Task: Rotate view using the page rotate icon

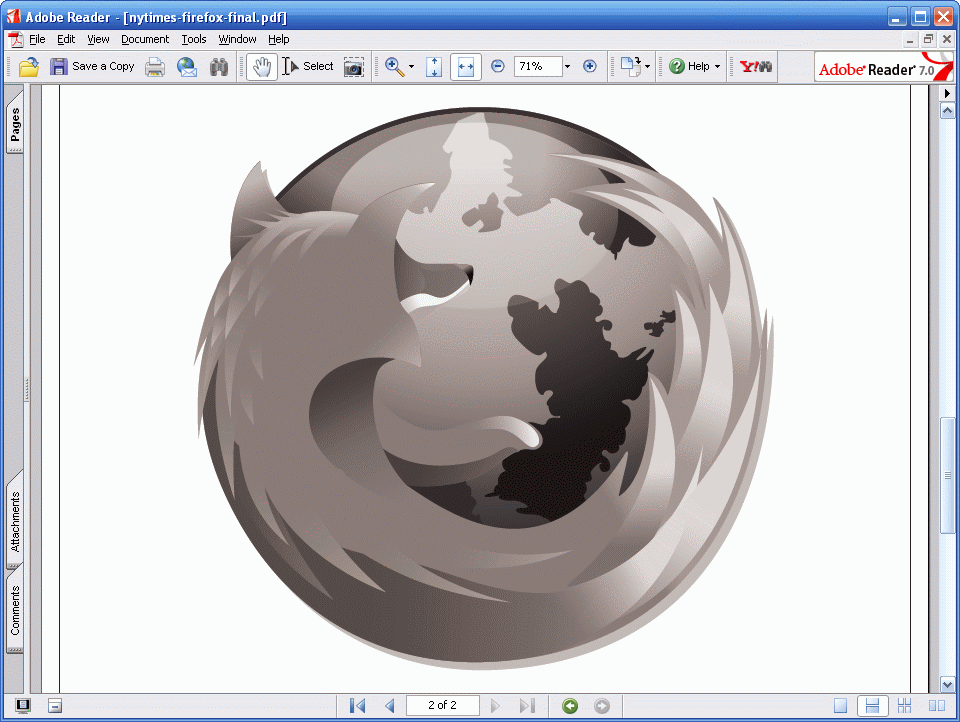Action: click(631, 66)
